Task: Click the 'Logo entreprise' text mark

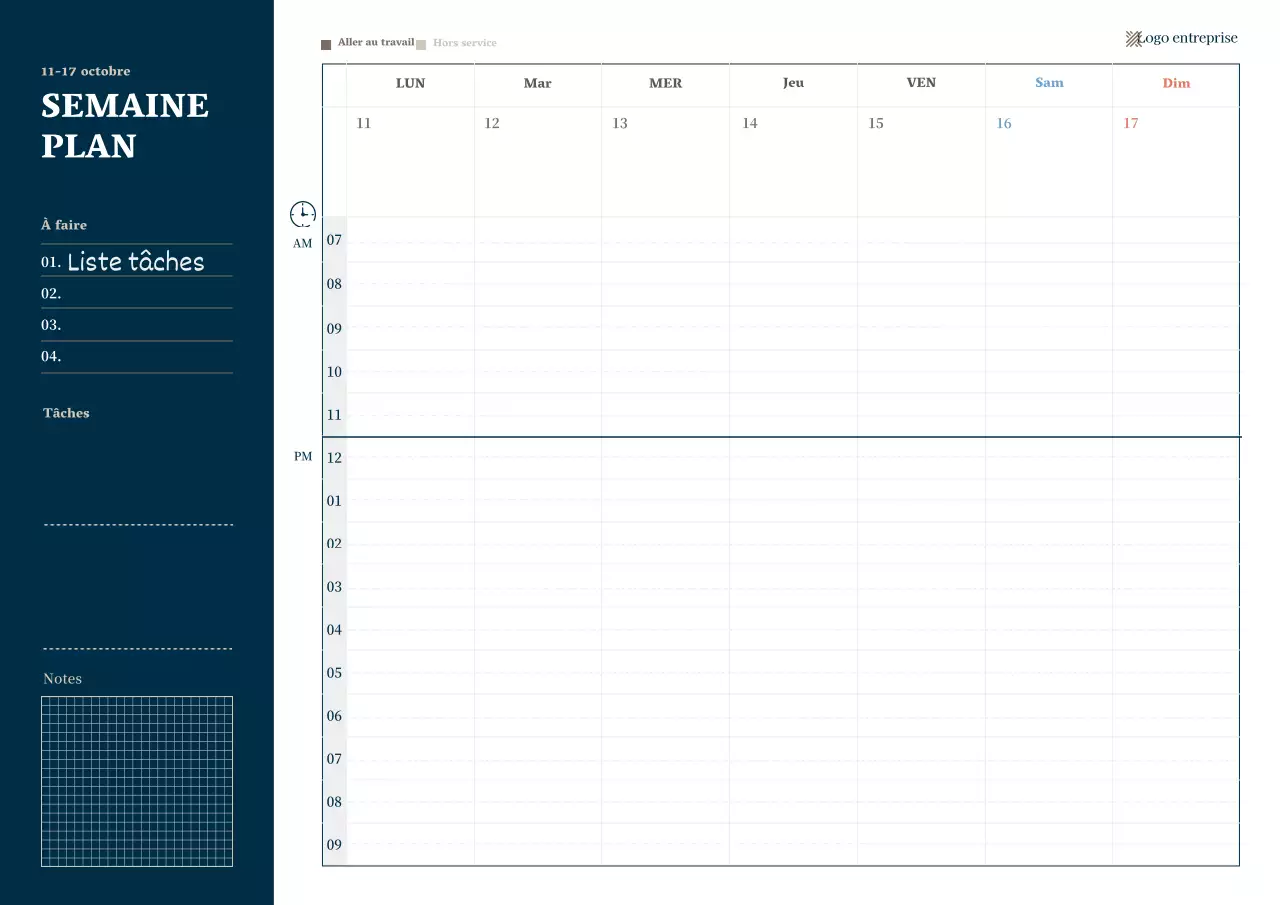Action: pyautogui.click(x=1190, y=38)
